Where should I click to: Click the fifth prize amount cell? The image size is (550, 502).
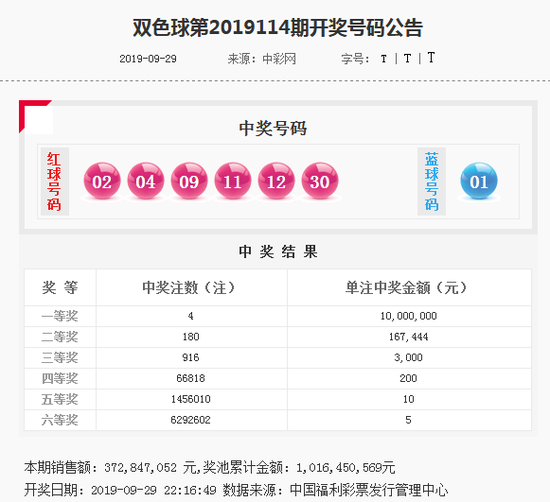coord(409,399)
